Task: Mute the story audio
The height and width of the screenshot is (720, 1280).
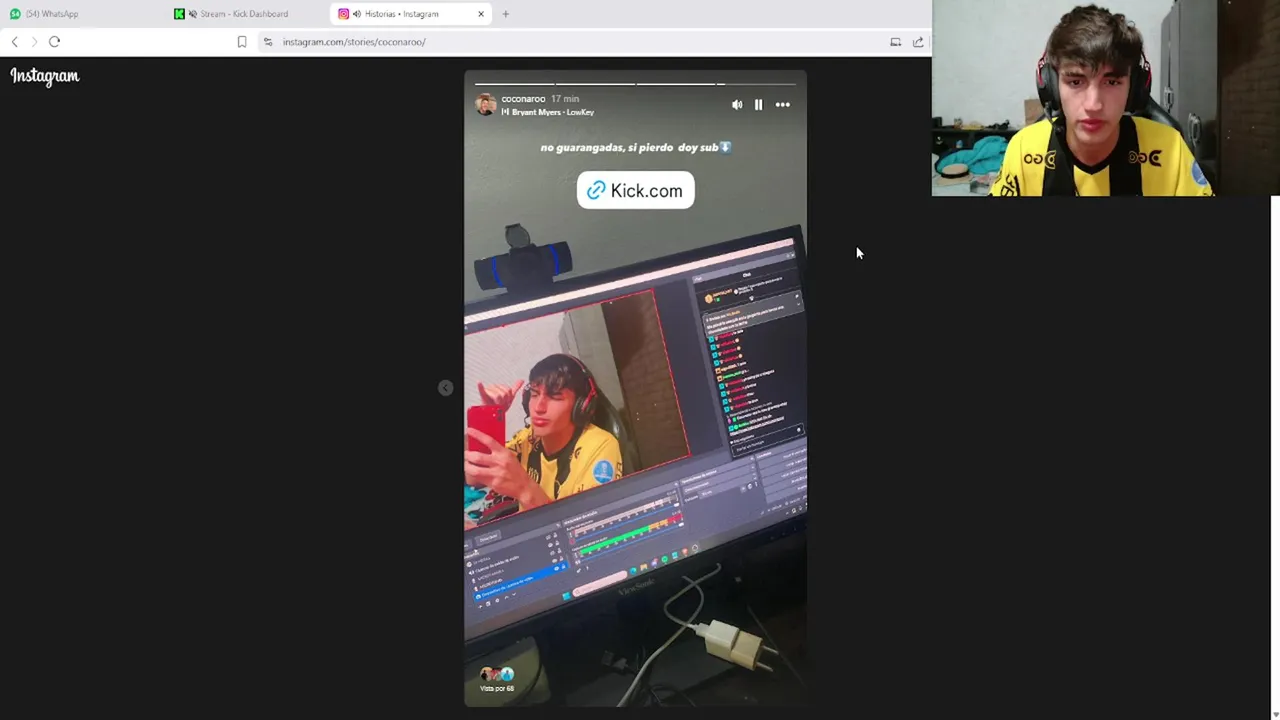Action: click(x=737, y=105)
